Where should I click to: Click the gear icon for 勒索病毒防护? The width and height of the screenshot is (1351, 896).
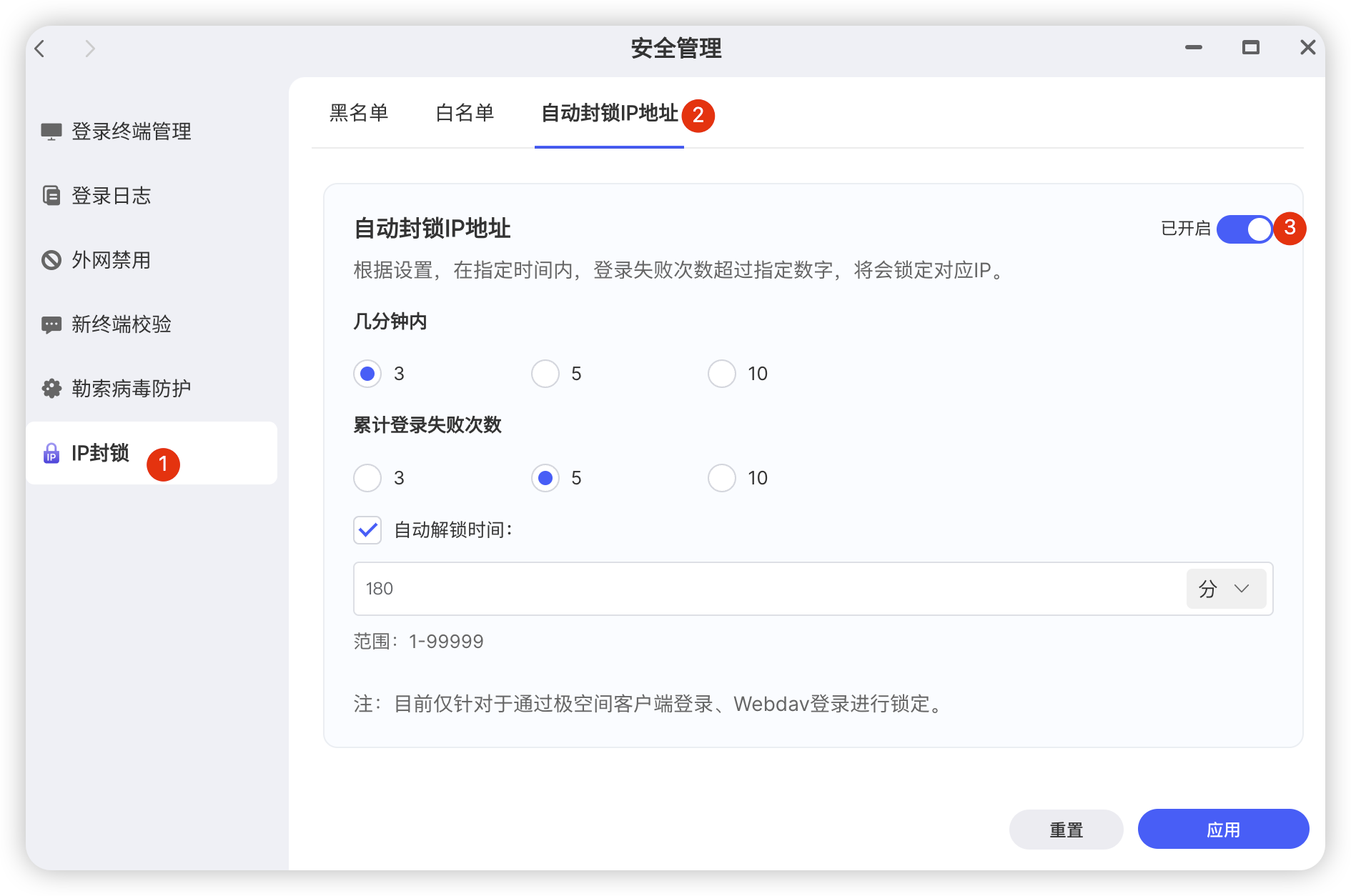(x=51, y=389)
